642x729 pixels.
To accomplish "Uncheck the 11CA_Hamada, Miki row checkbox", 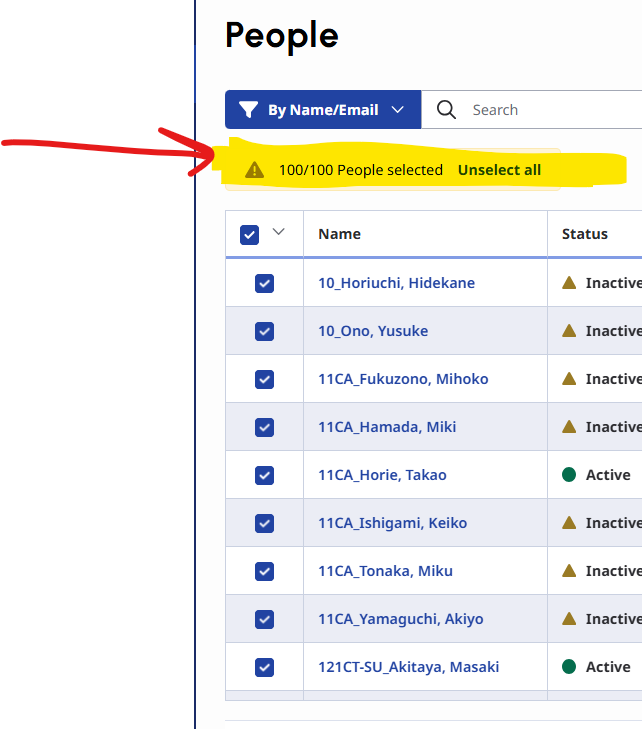I will pos(265,427).
